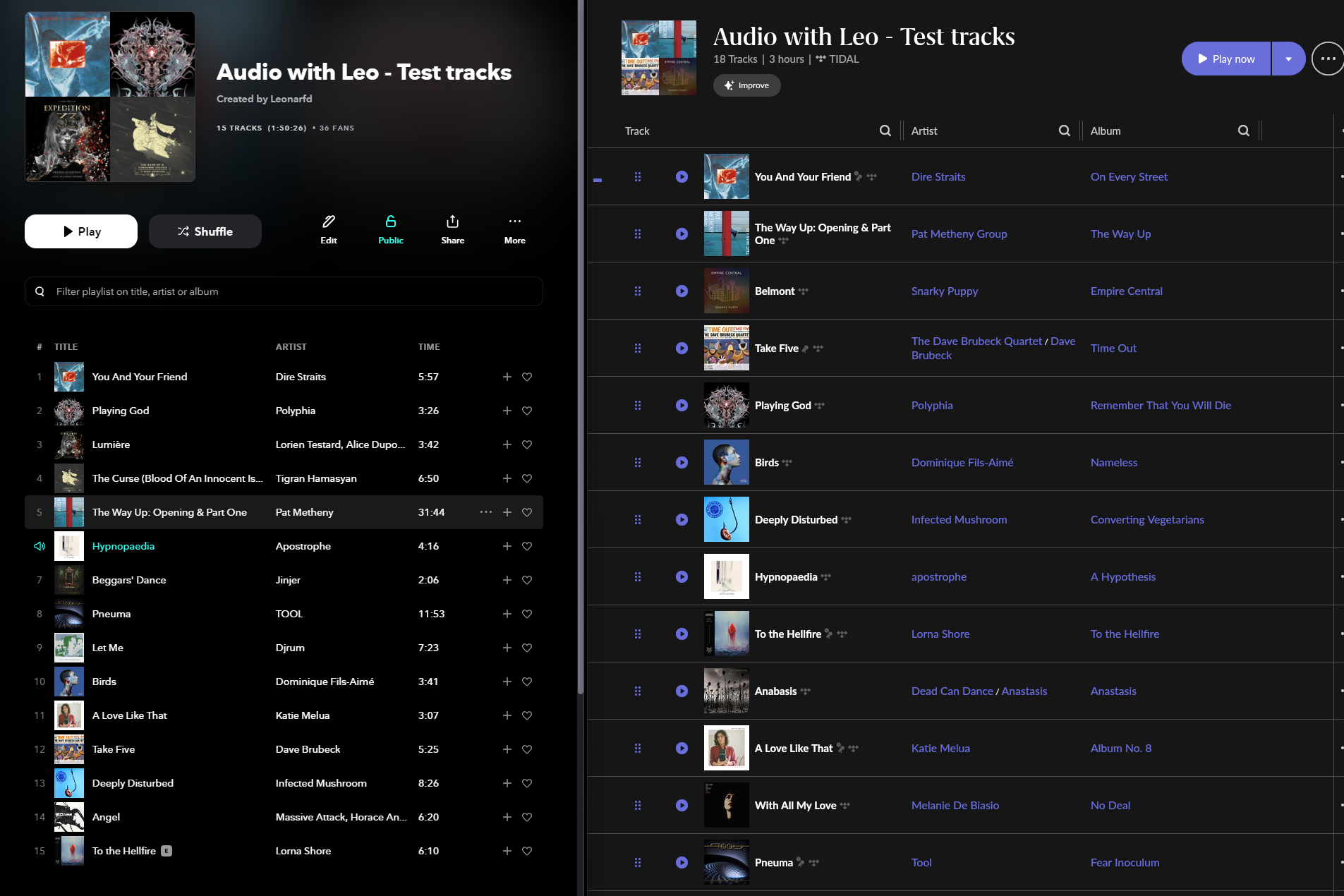The image size is (1344, 896).
Task: Click the Play now button in Roon
Action: [1226, 59]
